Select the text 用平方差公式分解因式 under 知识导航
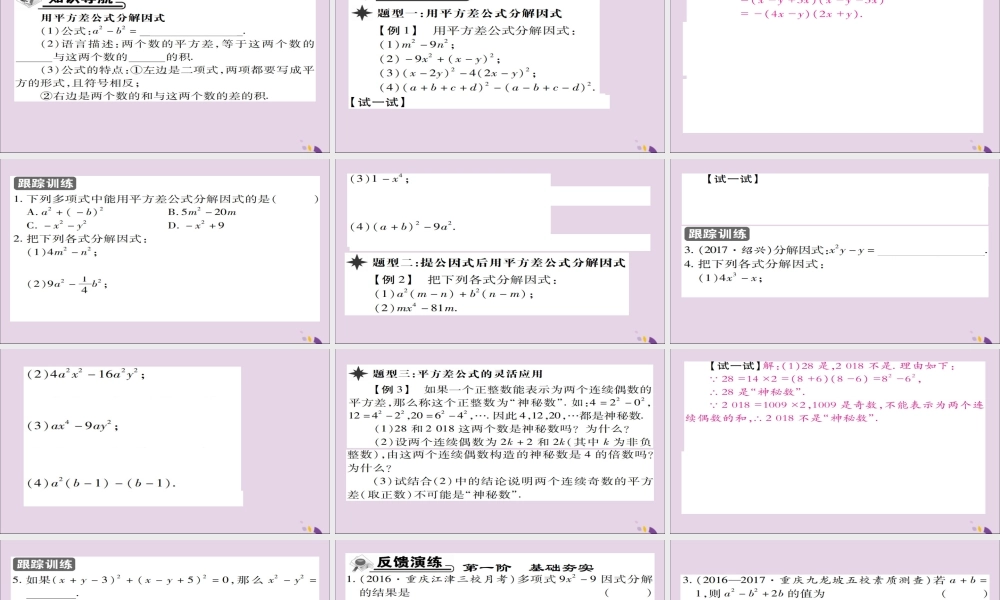The width and height of the screenshot is (1000, 600). (103, 18)
